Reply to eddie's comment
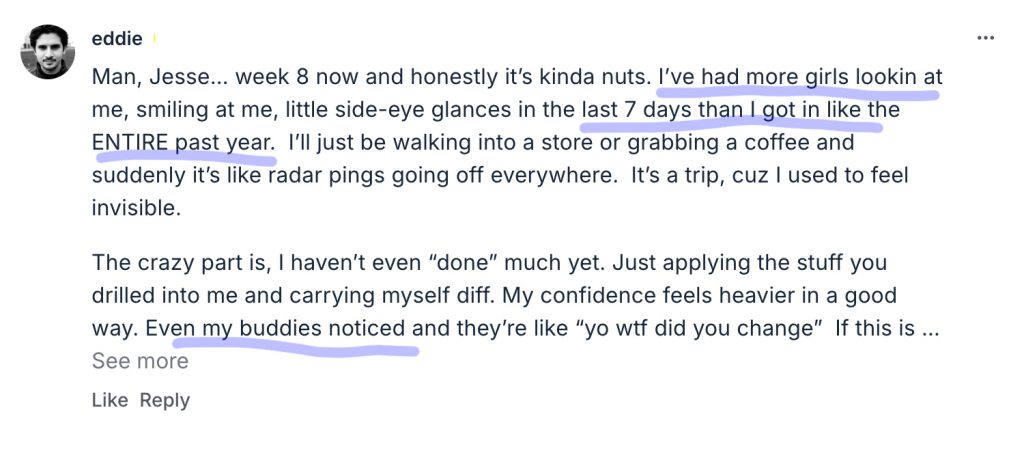This screenshot has height=449, width=1024. click(x=164, y=400)
